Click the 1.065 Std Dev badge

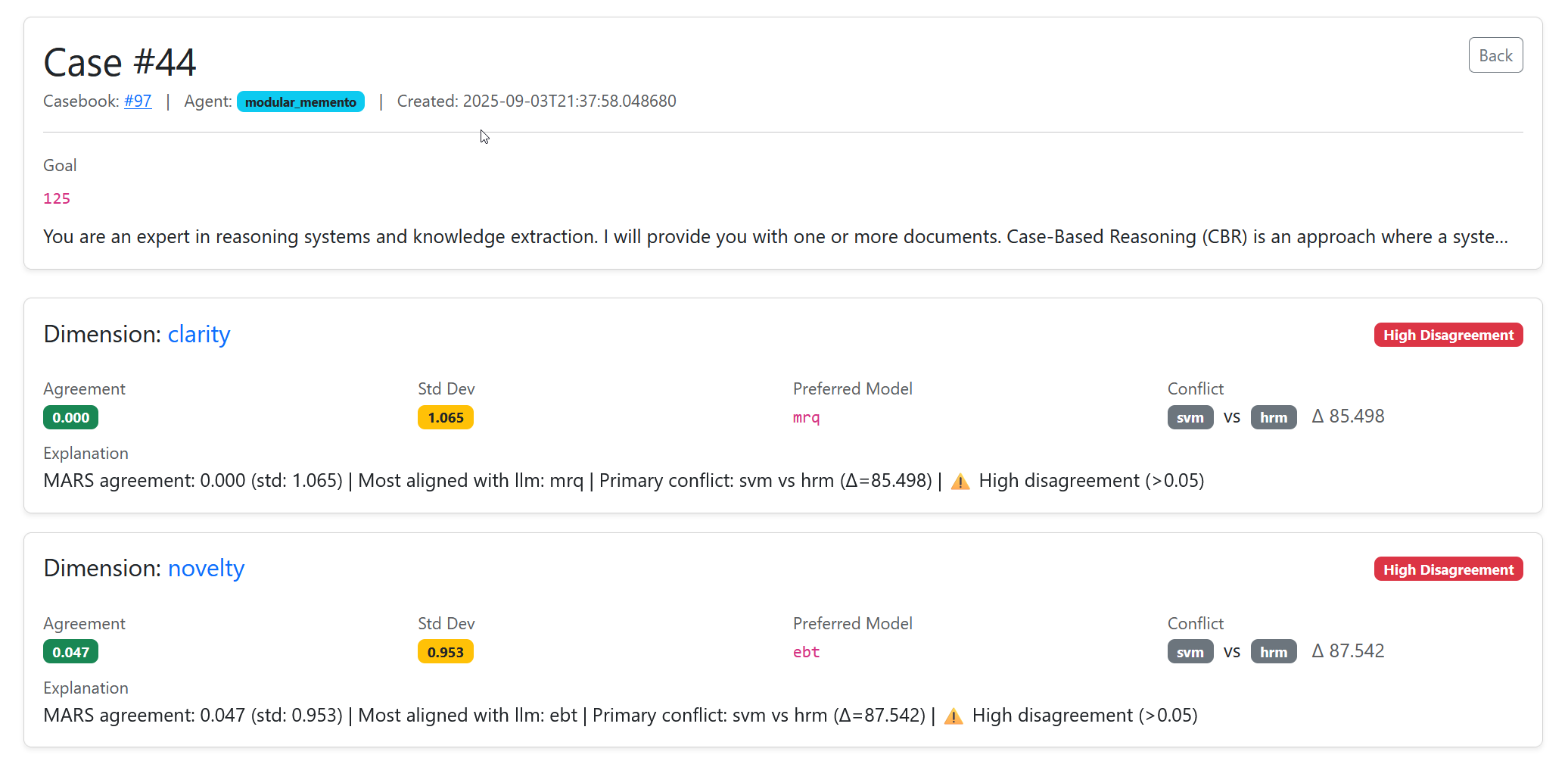click(x=446, y=417)
